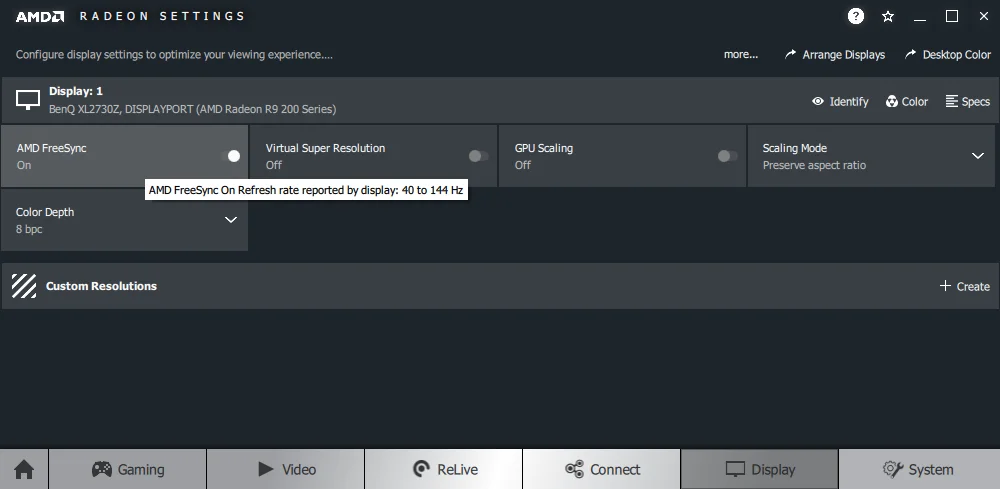Select the Display tab

760,470
